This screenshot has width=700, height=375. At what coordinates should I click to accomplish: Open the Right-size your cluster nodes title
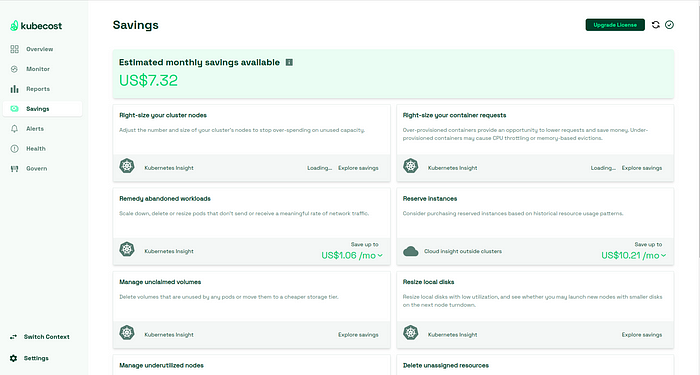coord(163,115)
